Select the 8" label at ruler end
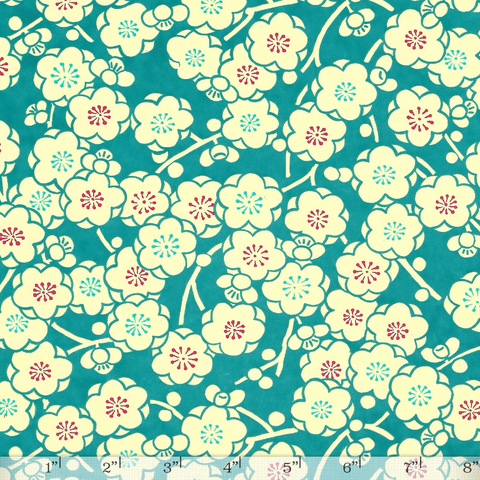The image size is (480, 480). coord(471,468)
